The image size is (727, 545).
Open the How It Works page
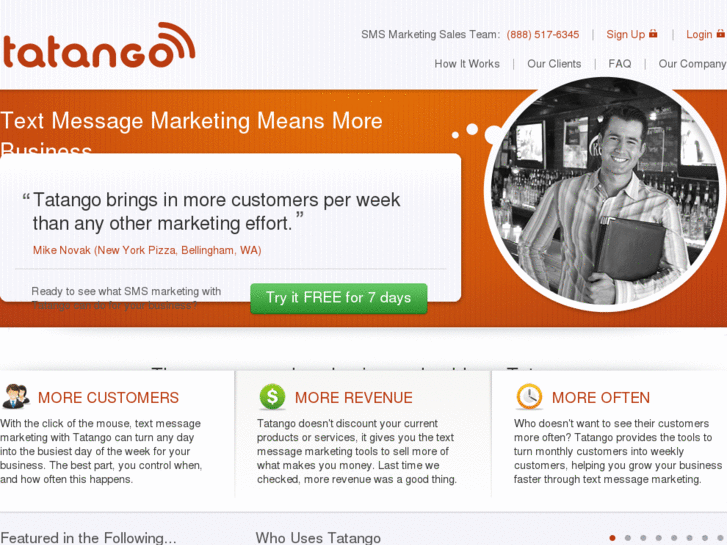coord(467,64)
